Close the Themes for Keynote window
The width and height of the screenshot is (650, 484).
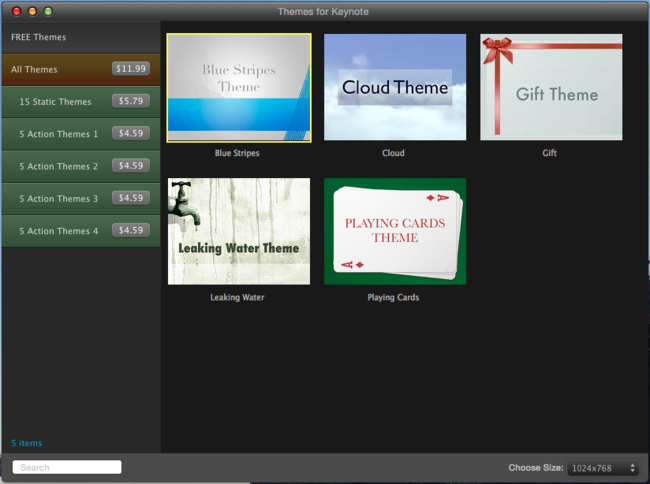(17, 11)
